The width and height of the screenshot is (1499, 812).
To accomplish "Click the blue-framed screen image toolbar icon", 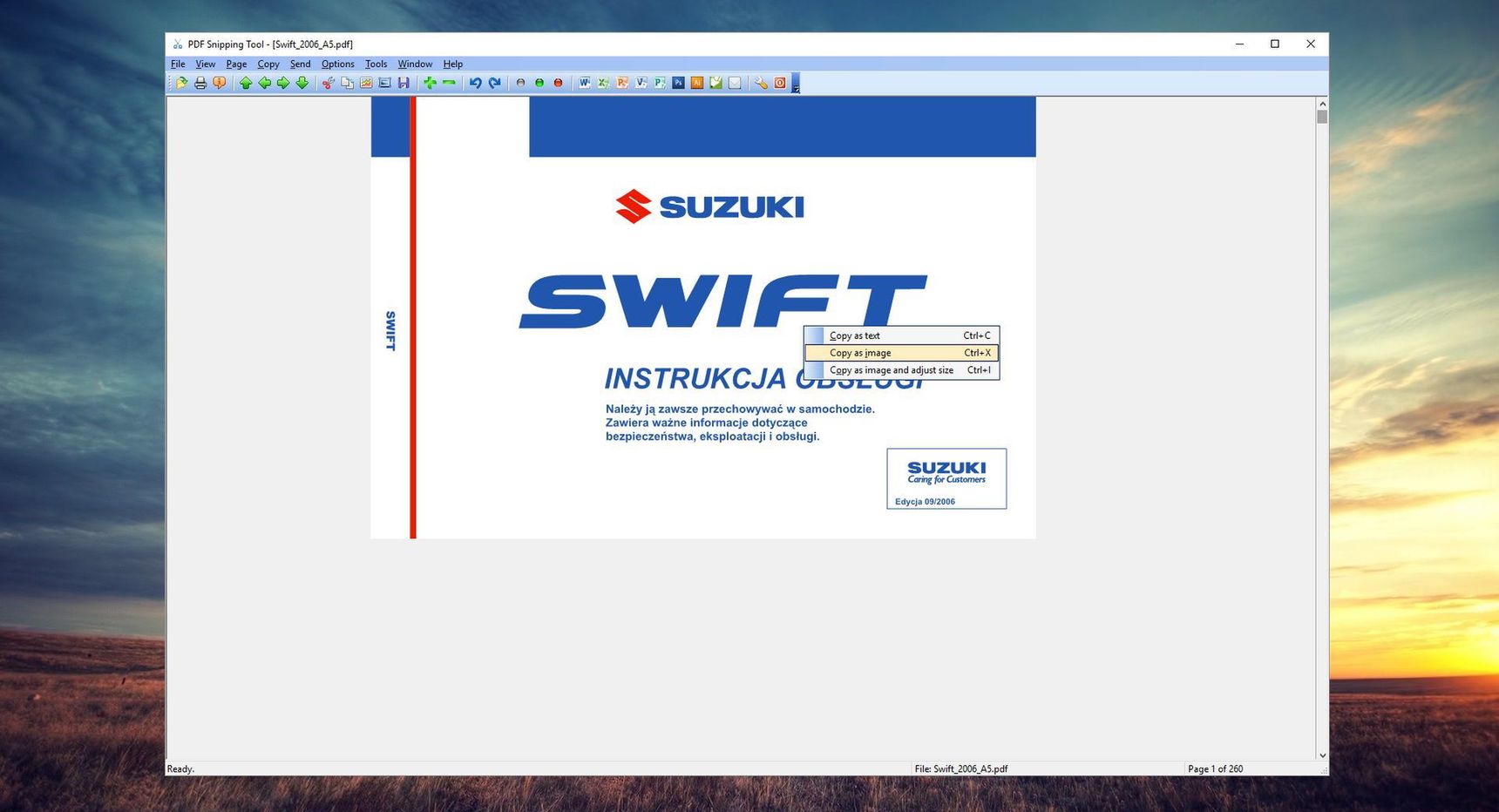I will click(x=384, y=83).
